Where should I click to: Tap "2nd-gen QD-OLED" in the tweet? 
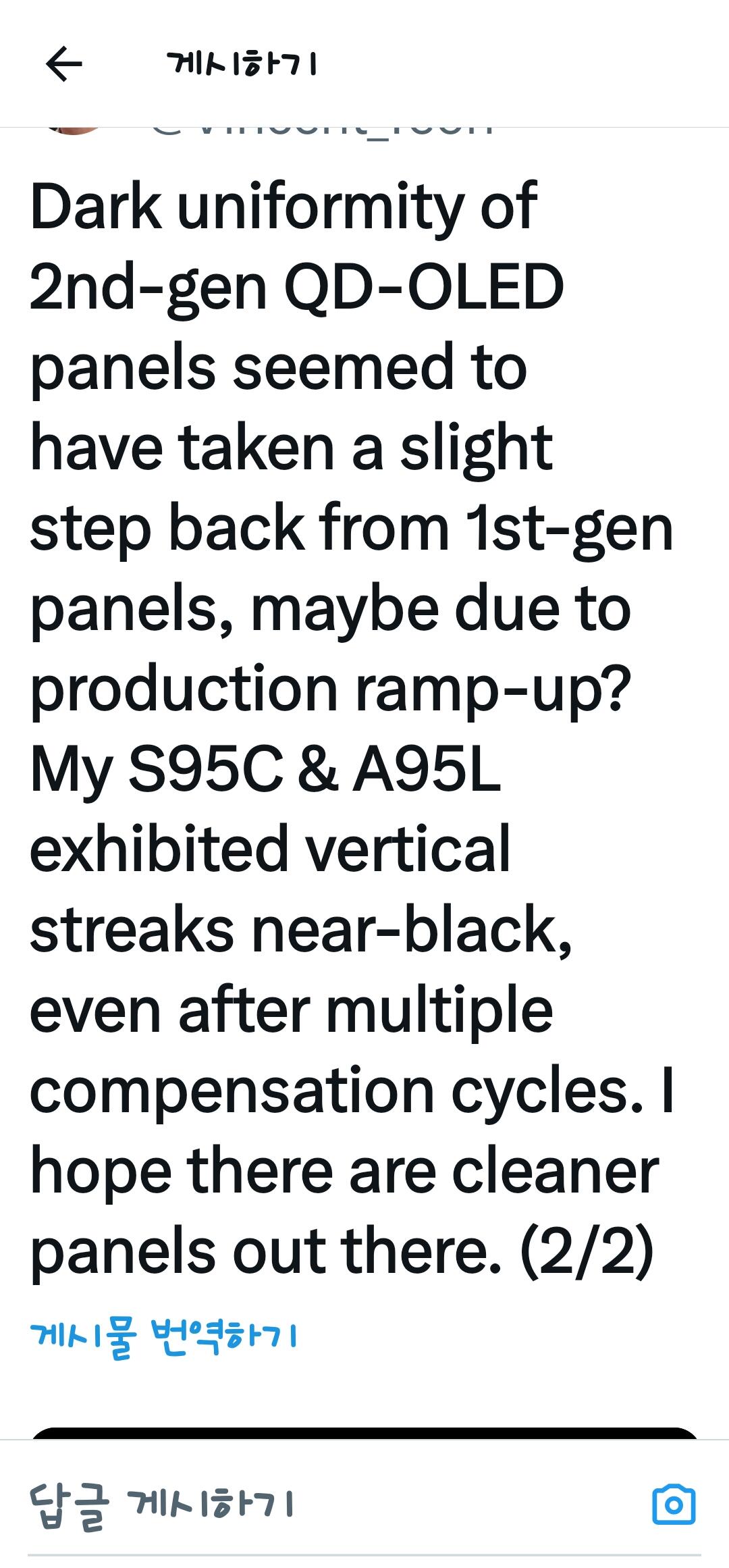tap(297, 287)
